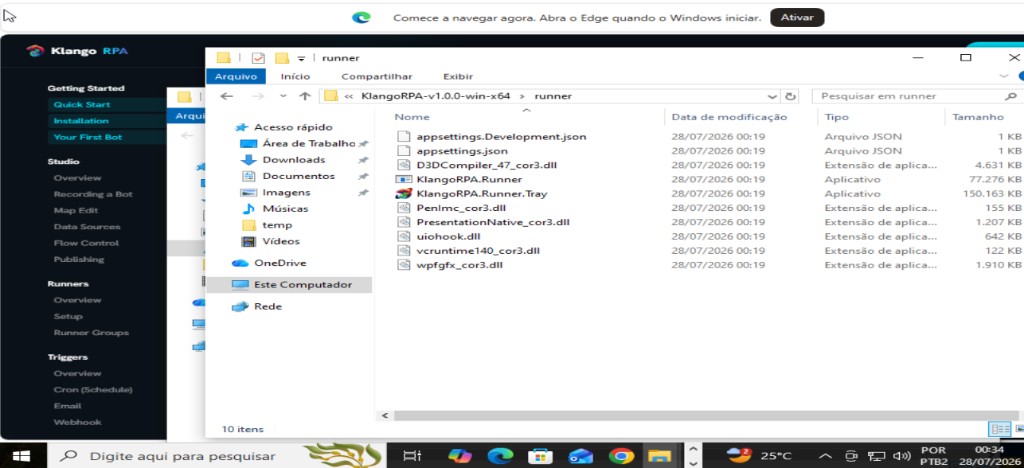The height and width of the screenshot is (468, 1024).
Task: Select the file wpfgfx_cor3.dll
Action: pos(460,265)
